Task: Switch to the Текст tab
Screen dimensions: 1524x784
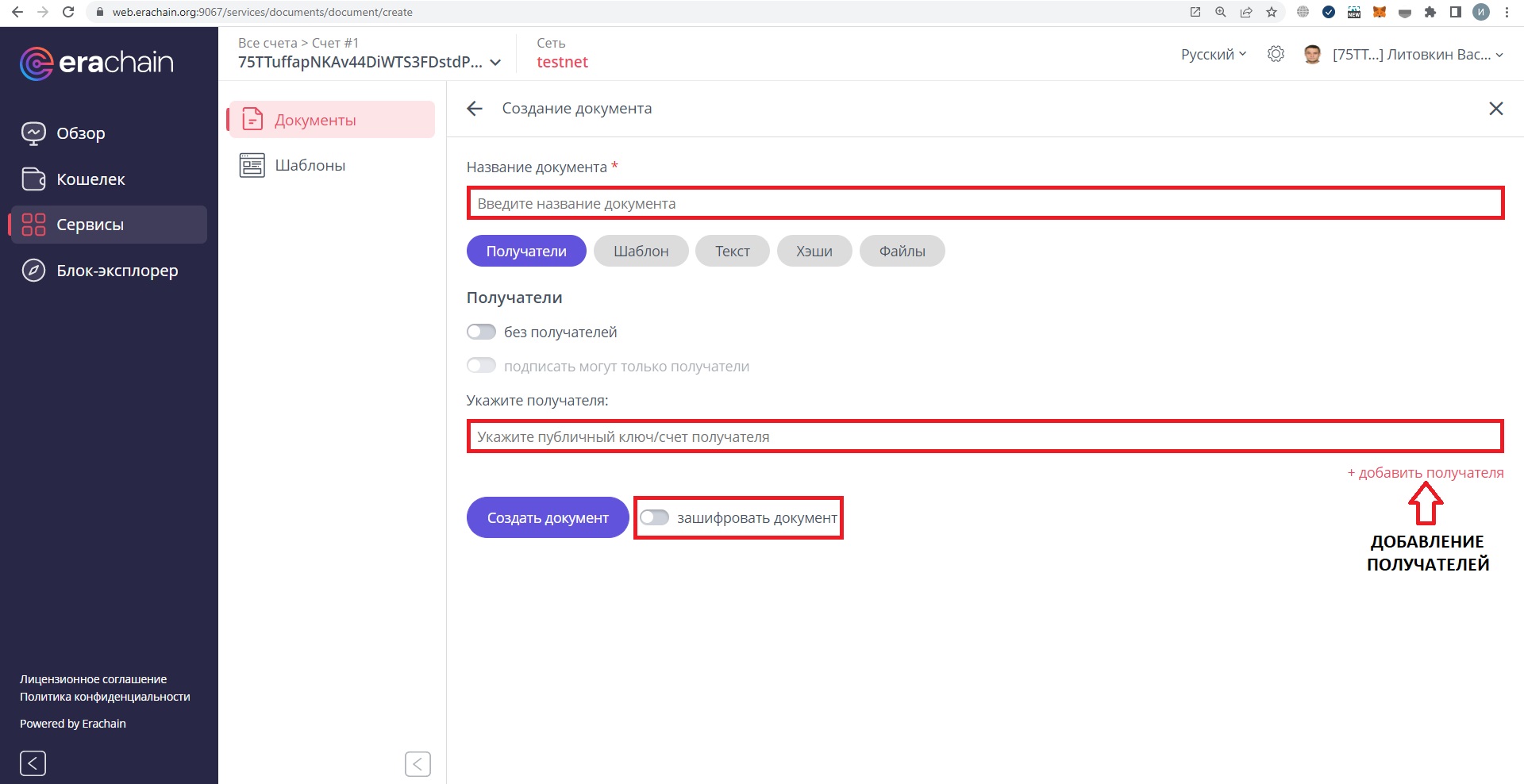Action: [732, 251]
